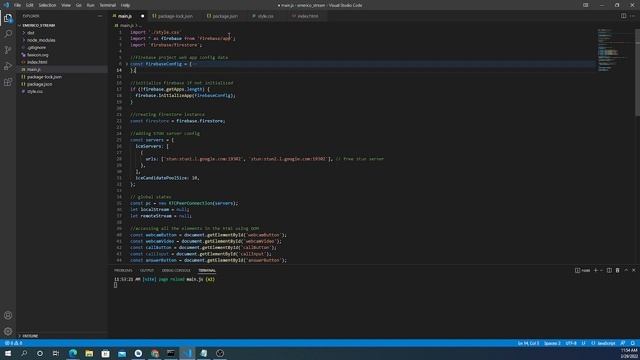The width and height of the screenshot is (640, 360).
Task: Click the customize layout icon in title bar
Action: tap(586, 5)
